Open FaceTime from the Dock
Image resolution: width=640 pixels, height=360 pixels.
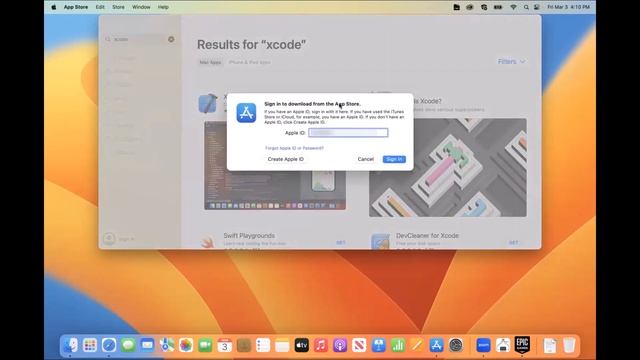point(205,345)
